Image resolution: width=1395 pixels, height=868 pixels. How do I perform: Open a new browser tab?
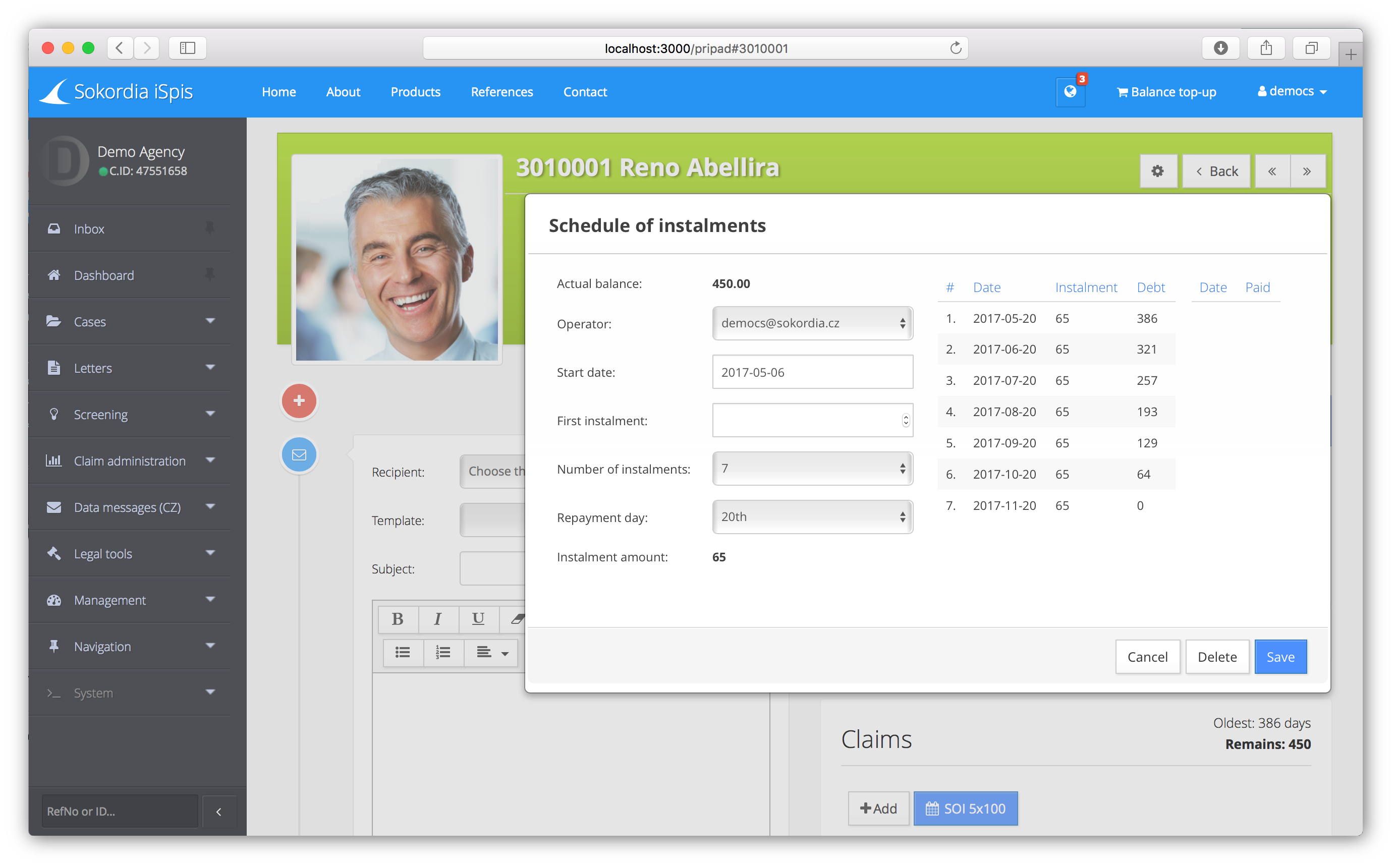[1350, 55]
